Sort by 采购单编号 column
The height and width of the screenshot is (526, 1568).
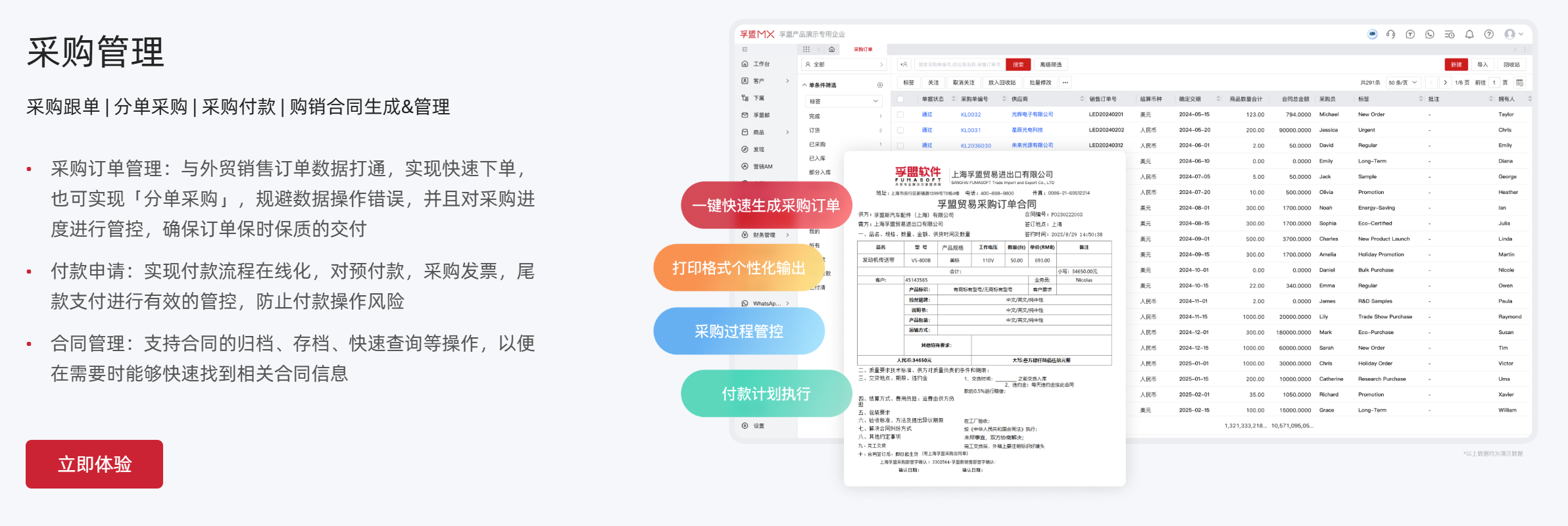[x=1004, y=99]
